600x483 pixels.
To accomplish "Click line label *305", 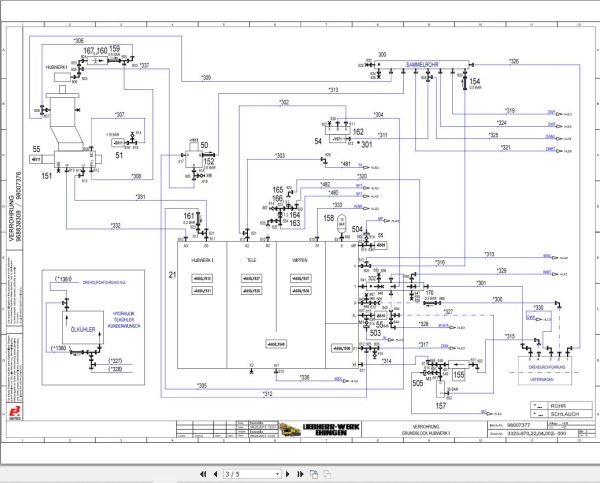I will tap(202, 385).
